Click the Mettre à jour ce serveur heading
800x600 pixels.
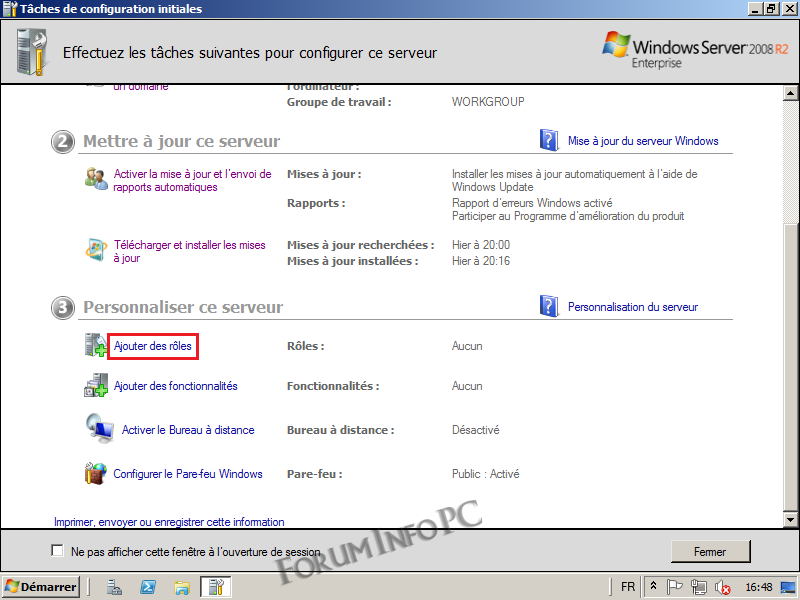(182, 141)
